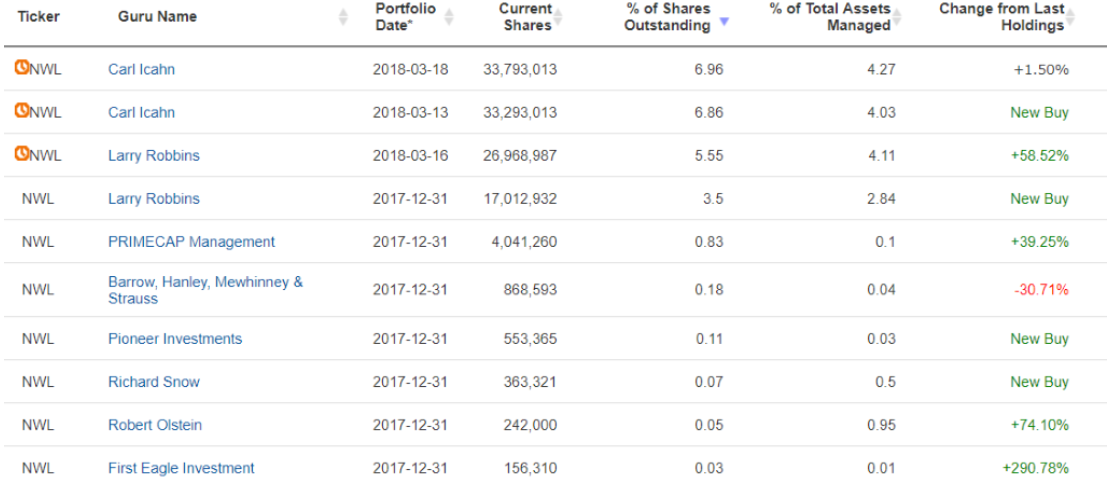Click the Guru Name header text
This screenshot has width=1108, height=486.
click(x=158, y=16)
